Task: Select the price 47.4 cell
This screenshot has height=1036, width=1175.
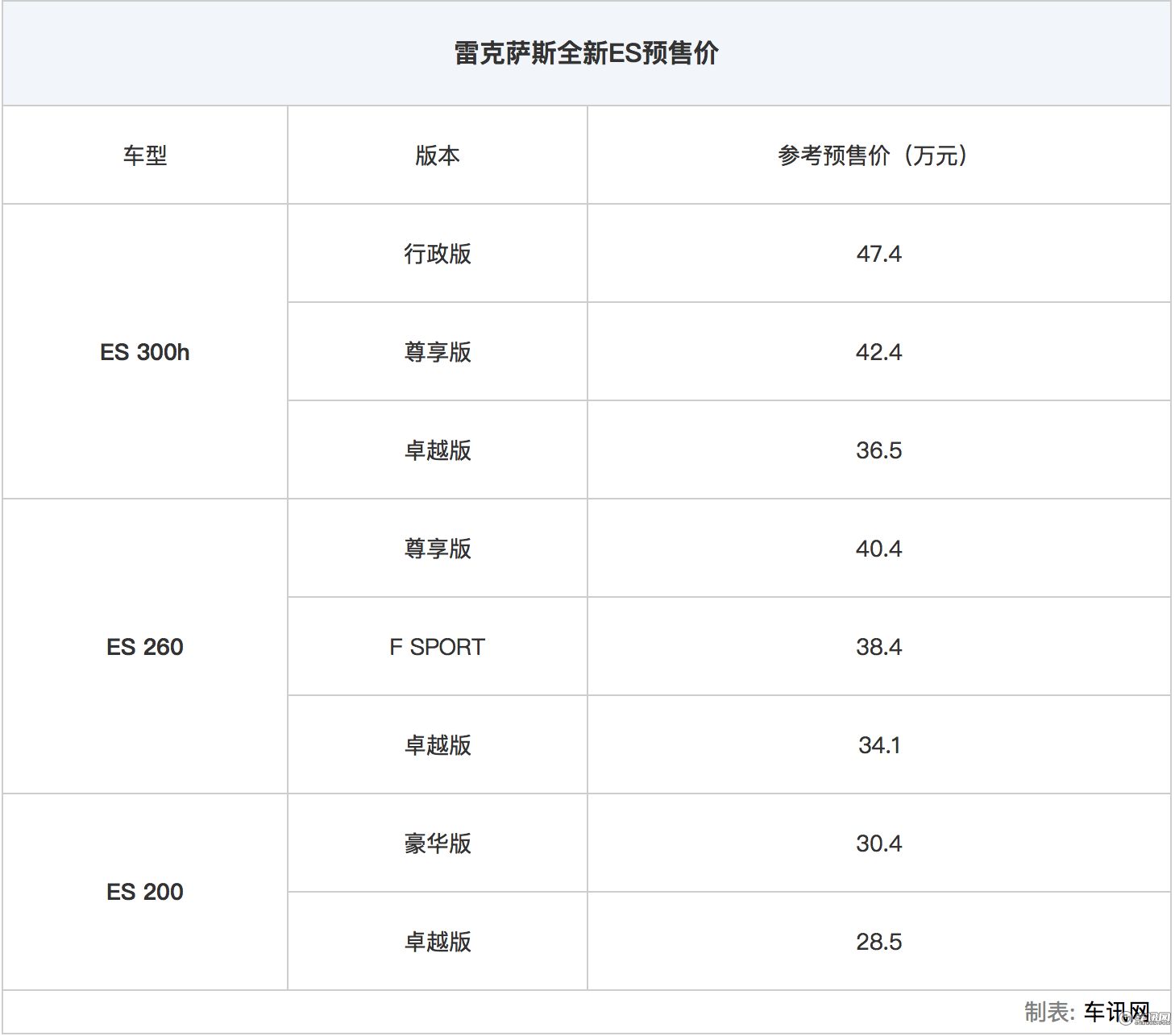Action: pos(876,253)
